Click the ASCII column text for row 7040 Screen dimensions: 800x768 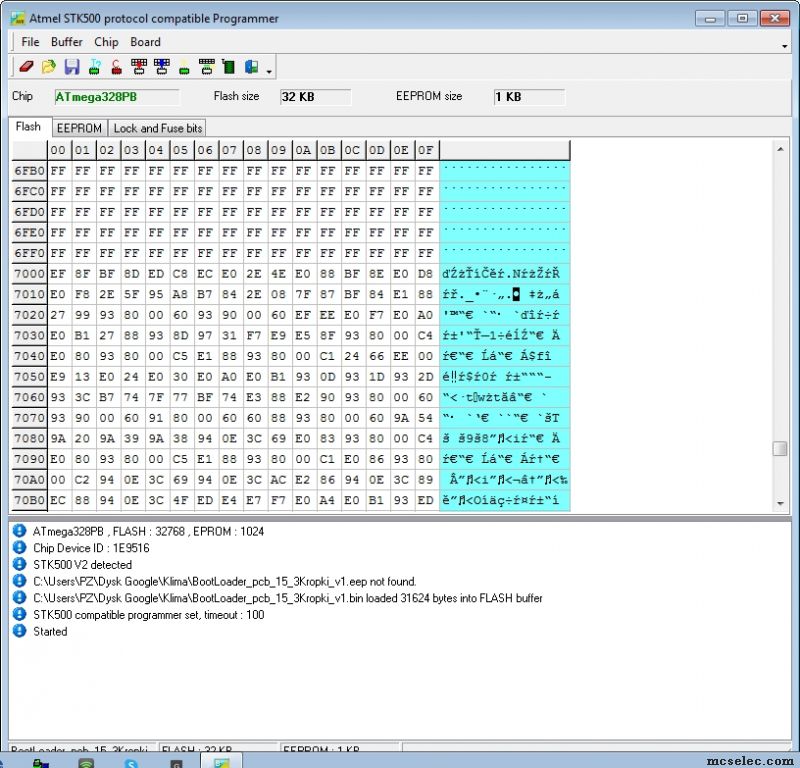tap(505, 356)
